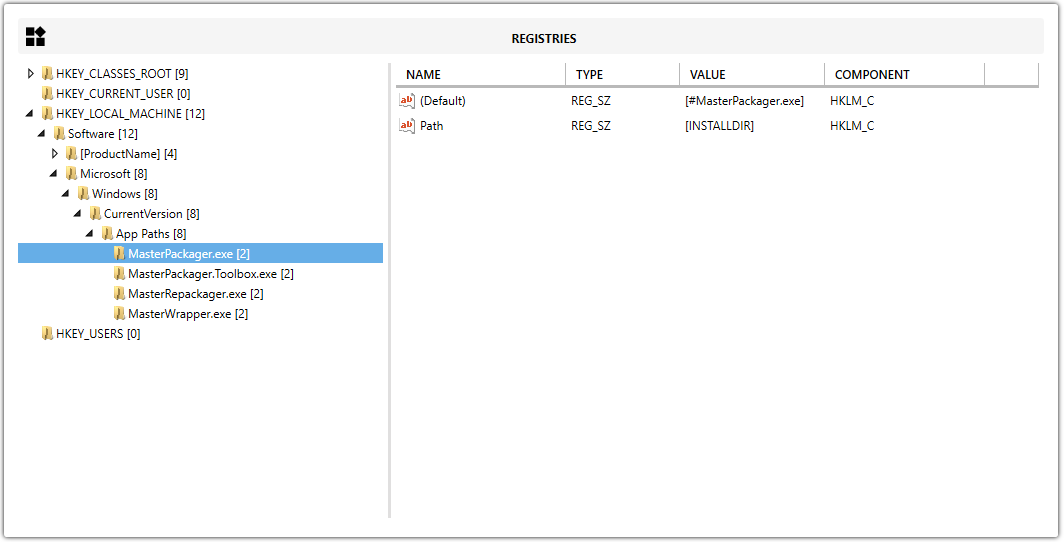Click the (Default) string value icon
The width and height of the screenshot is (1064, 542).
pos(406,100)
